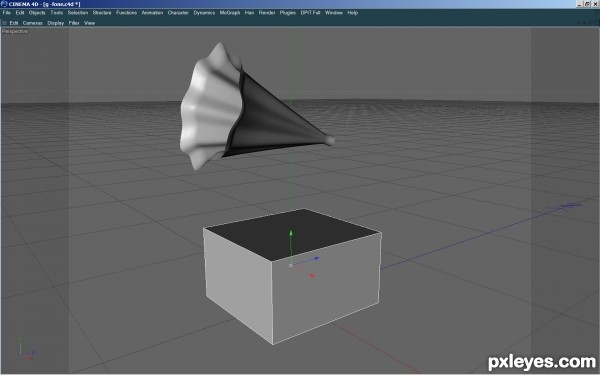Select the cube's dark top face
Image resolution: width=600 pixels, height=375 pixels.
point(293,233)
